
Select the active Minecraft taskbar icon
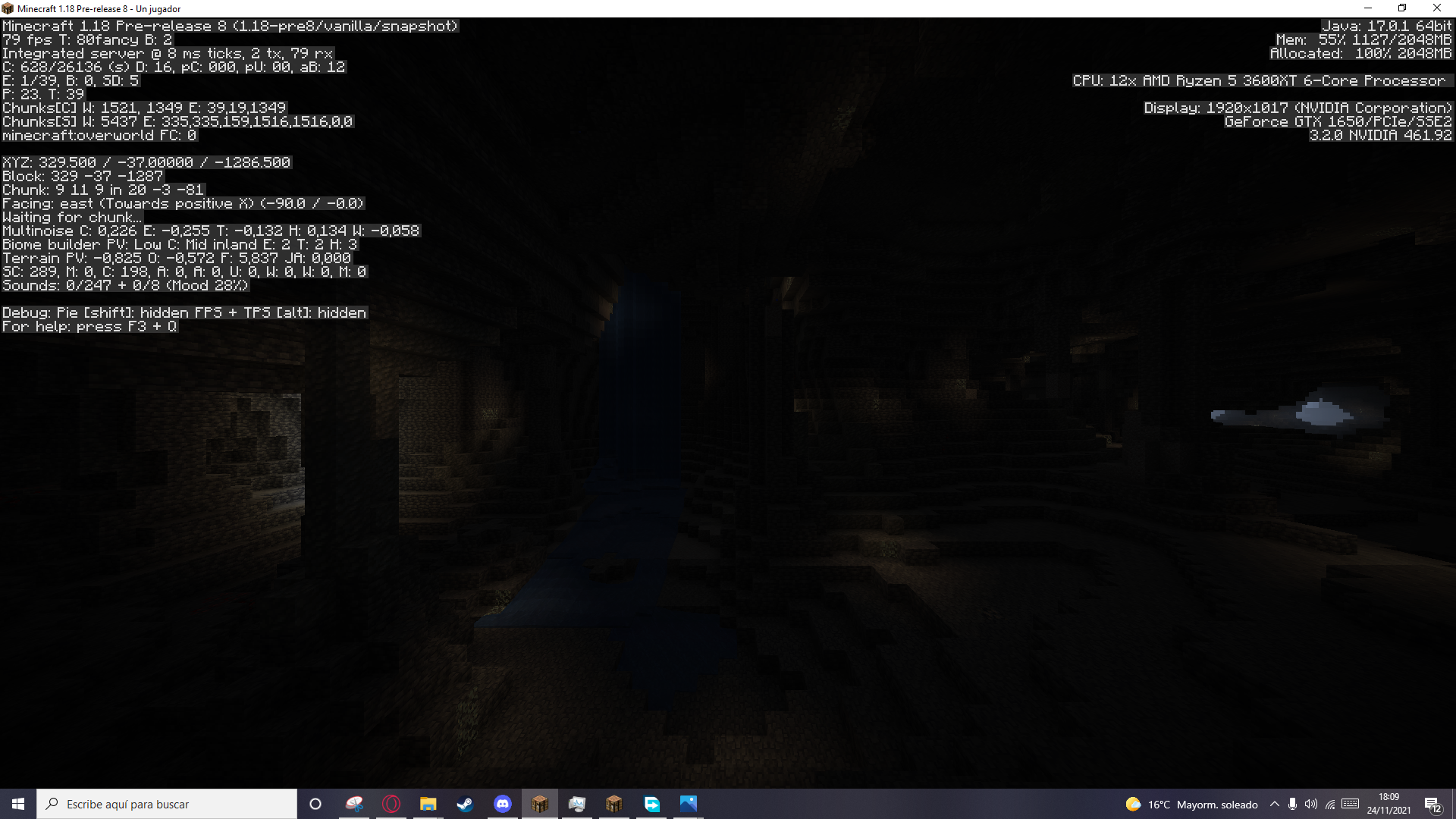pos(540,804)
